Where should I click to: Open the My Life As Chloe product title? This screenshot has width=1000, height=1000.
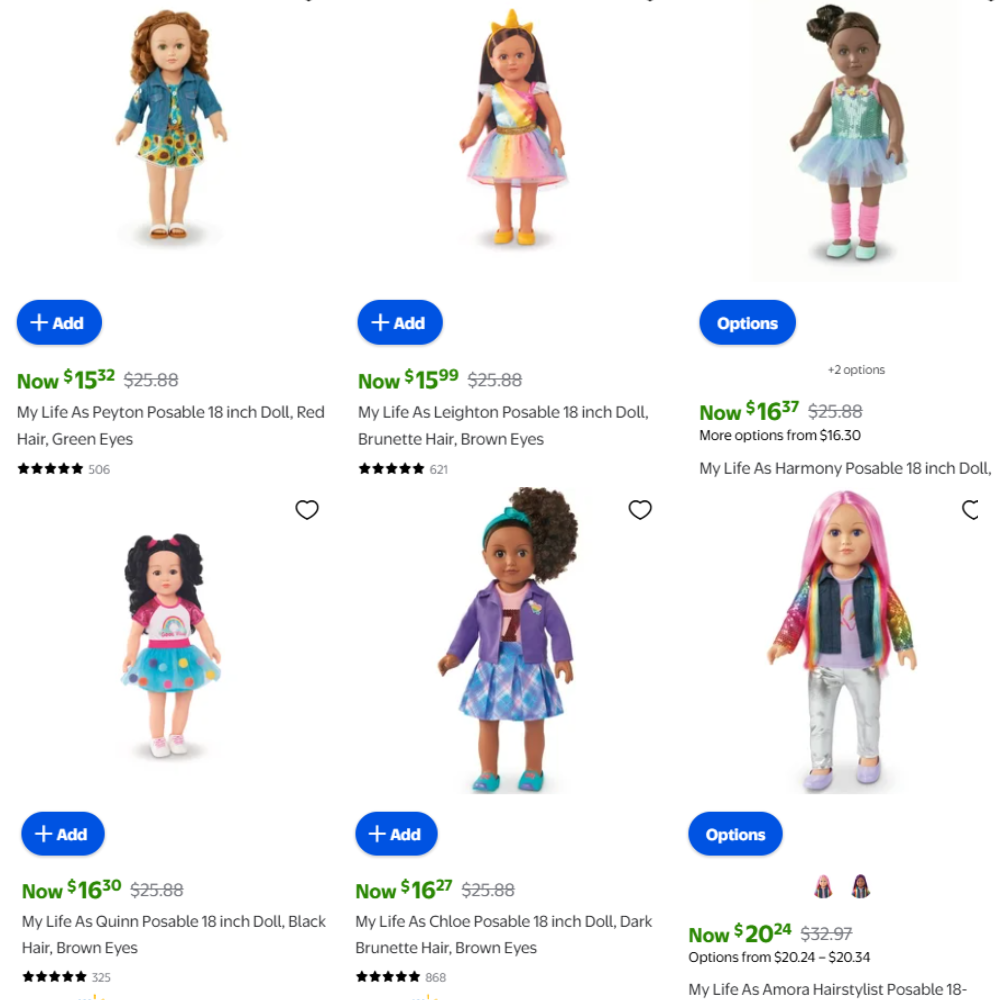click(503, 934)
